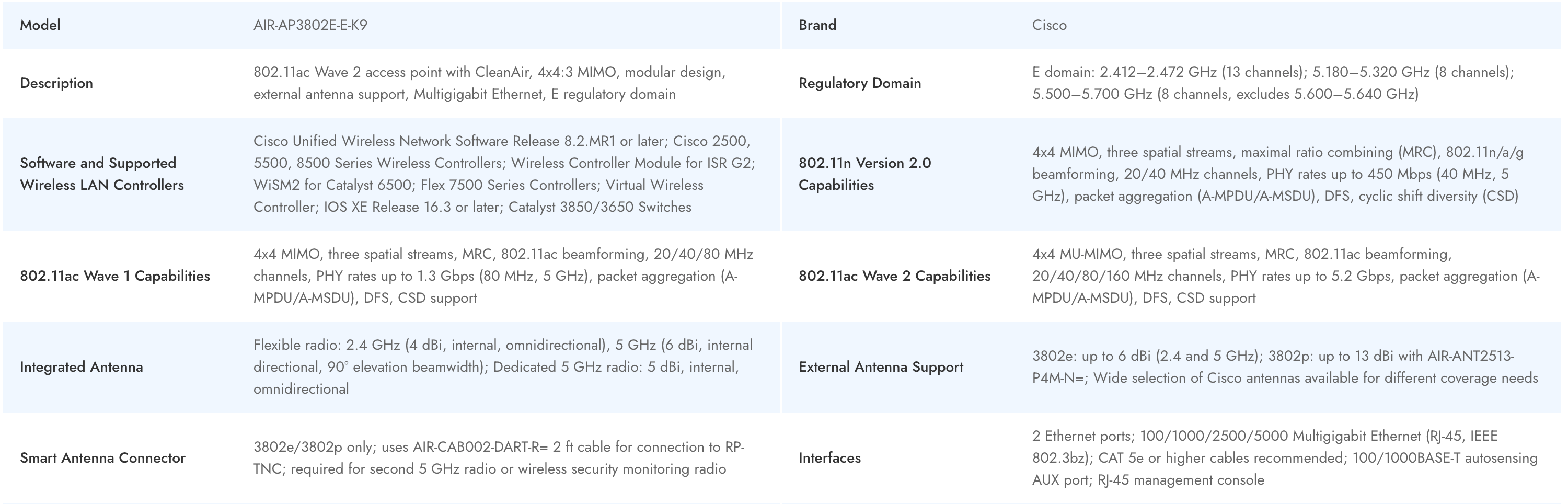The height and width of the screenshot is (504, 1568).
Task: Select the Cisco brand value
Action: (1049, 25)
